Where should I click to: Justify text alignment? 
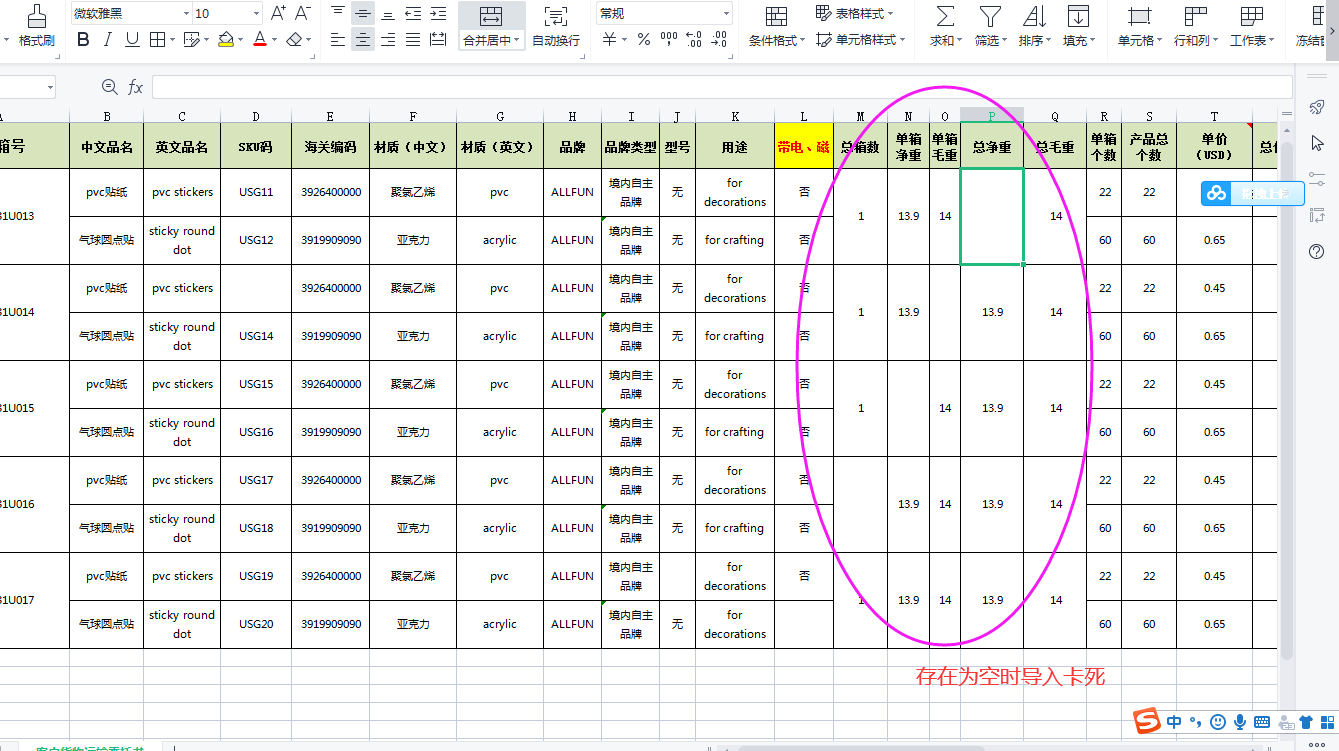413,40
